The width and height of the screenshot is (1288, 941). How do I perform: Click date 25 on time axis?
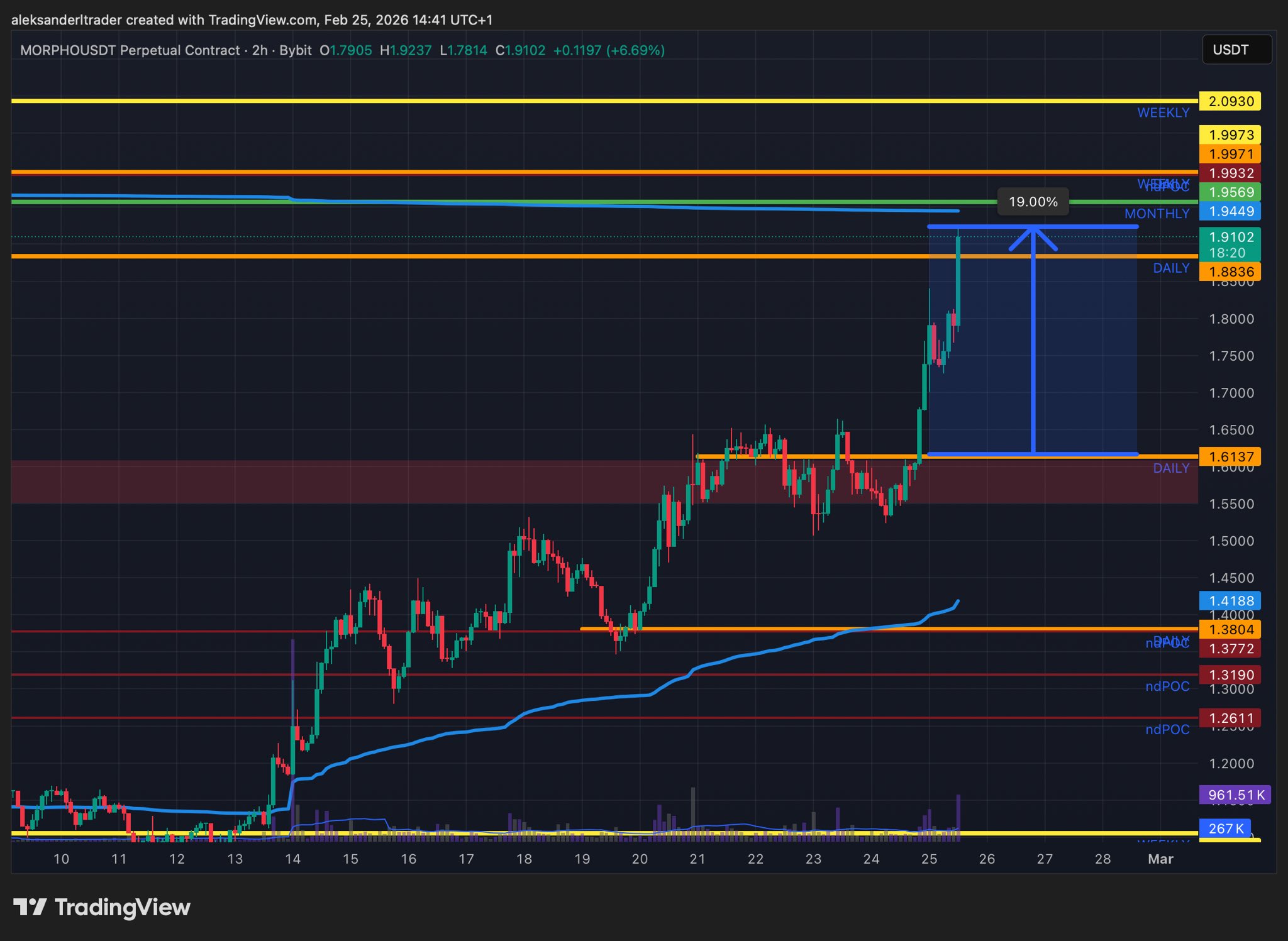coord(929,859)
